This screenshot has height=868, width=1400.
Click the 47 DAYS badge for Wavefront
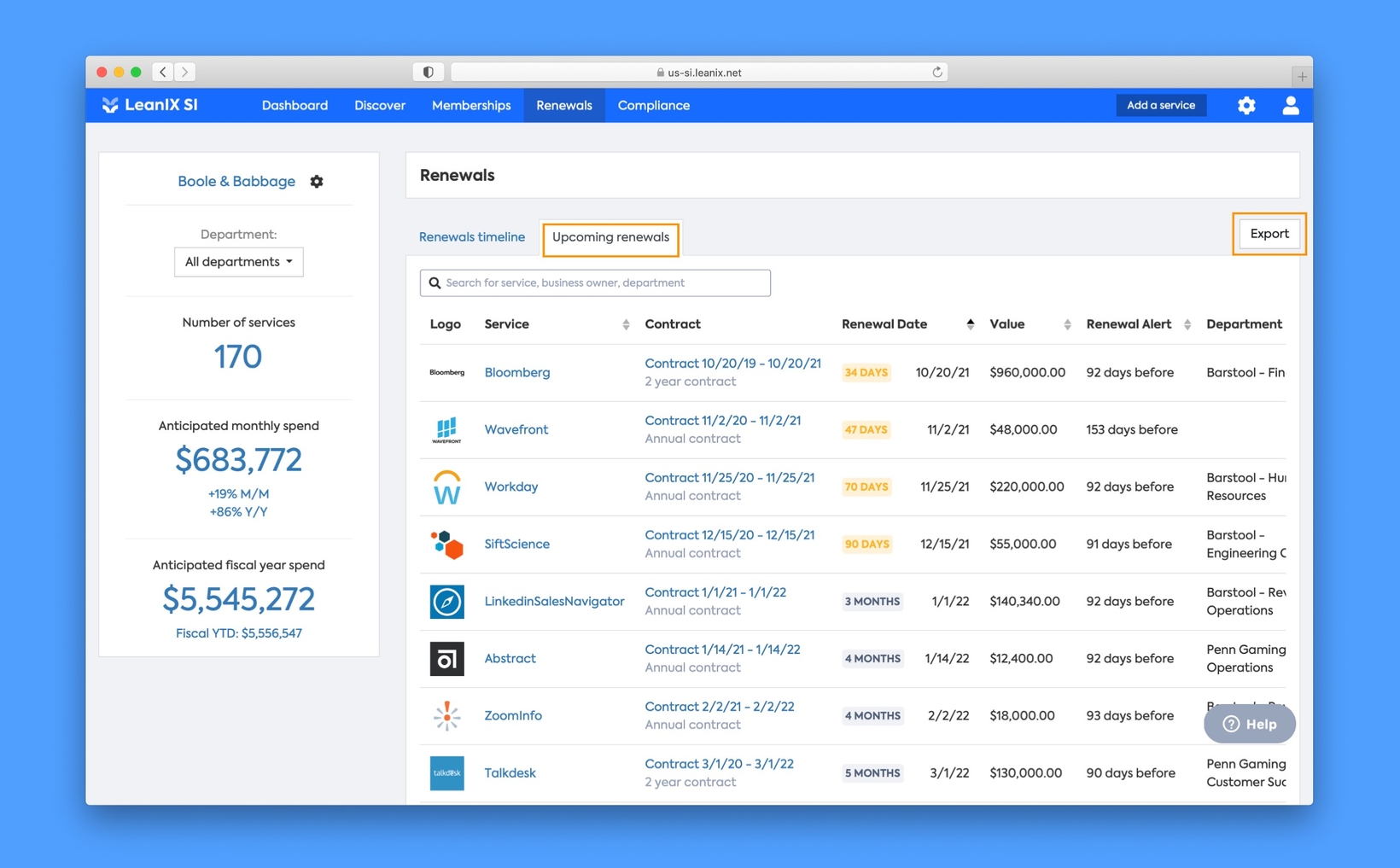click(866, 429)
